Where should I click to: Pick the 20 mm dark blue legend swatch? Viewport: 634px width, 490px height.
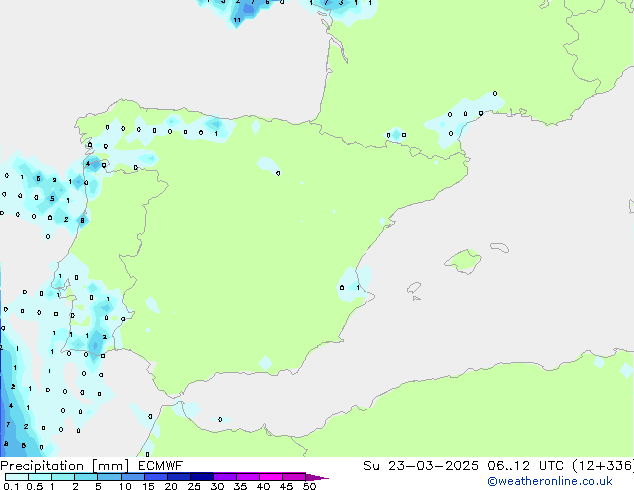click(182, 477)
